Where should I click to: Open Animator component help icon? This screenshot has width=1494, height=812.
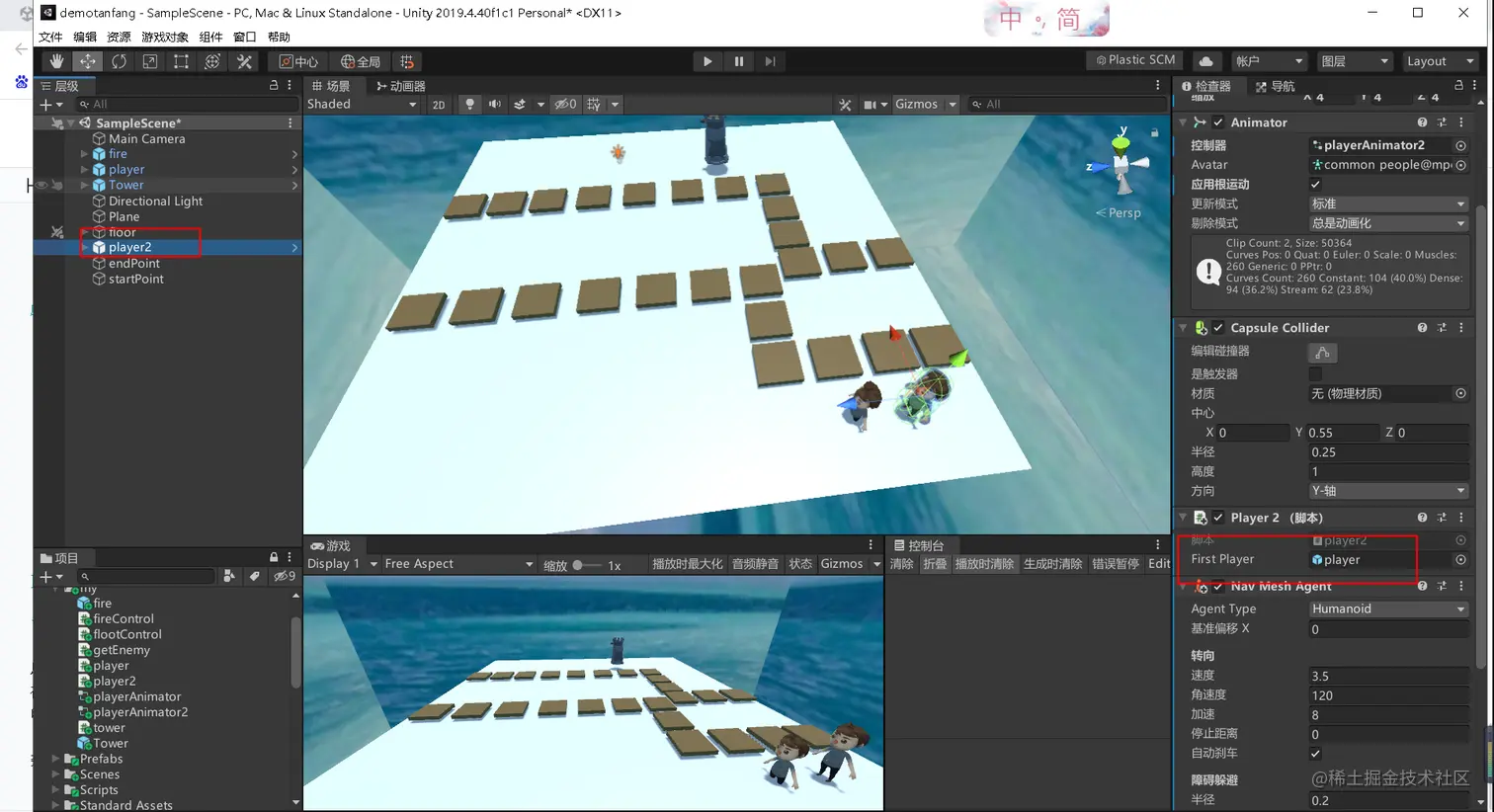pos(1422,122)
